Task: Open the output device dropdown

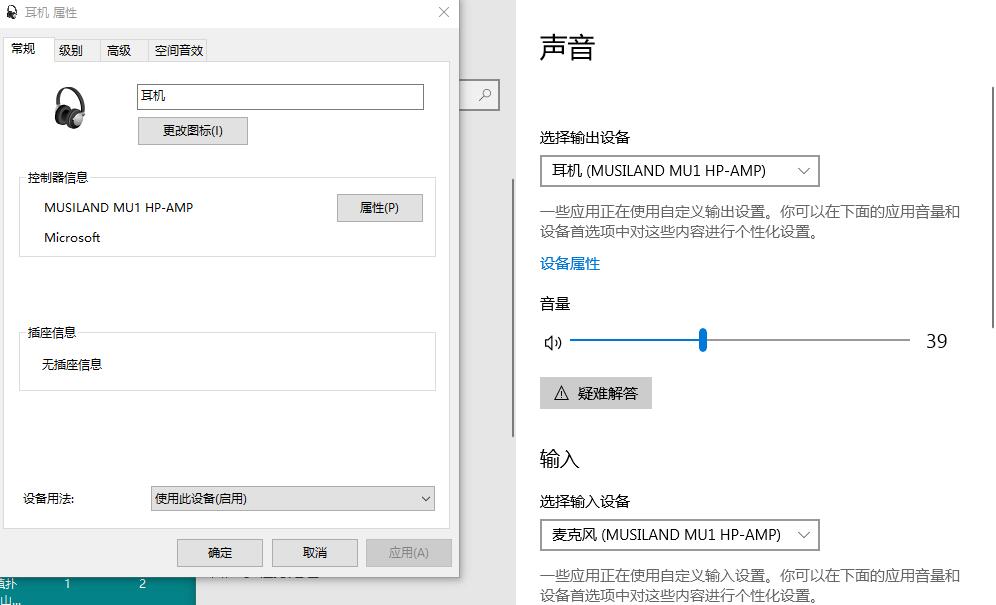Action: 679,171
